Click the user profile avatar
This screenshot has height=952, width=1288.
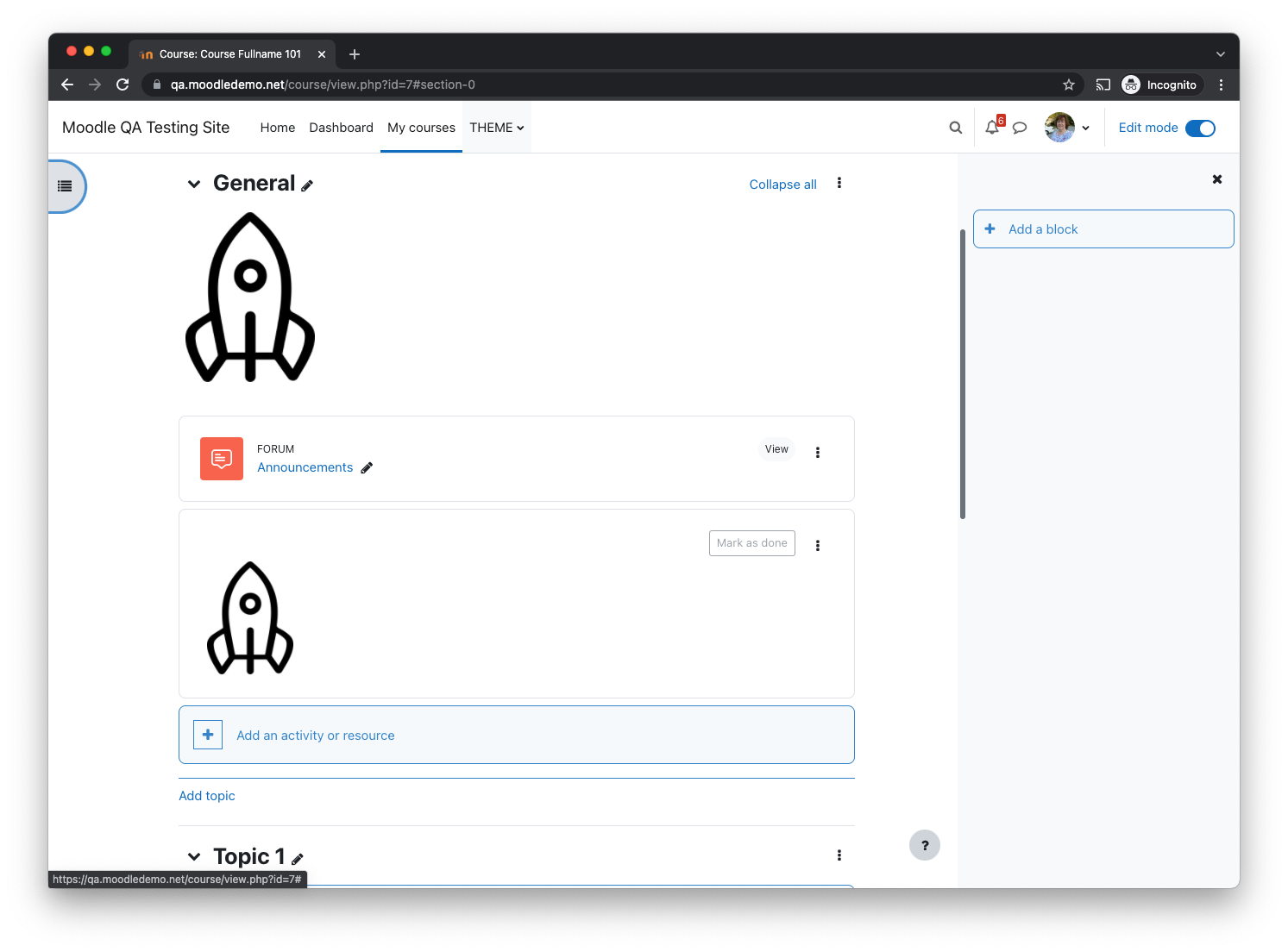click(1059, 128)
